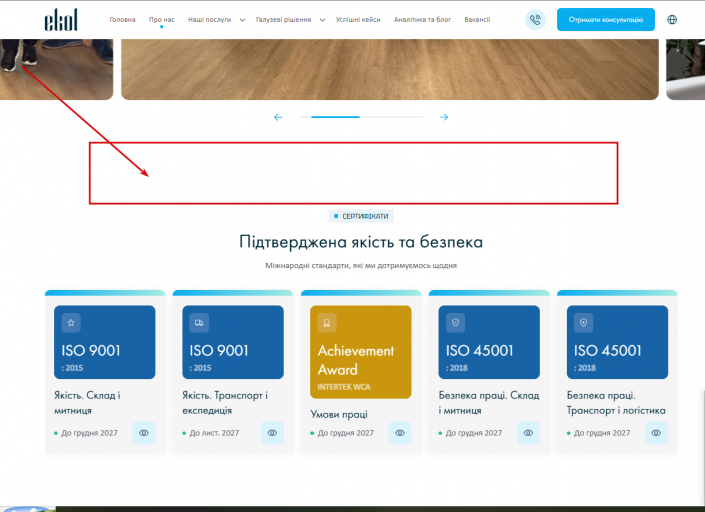
Task: Expand the Галузеві рішення dropdown chevron
Action: (x=322, y=20)
